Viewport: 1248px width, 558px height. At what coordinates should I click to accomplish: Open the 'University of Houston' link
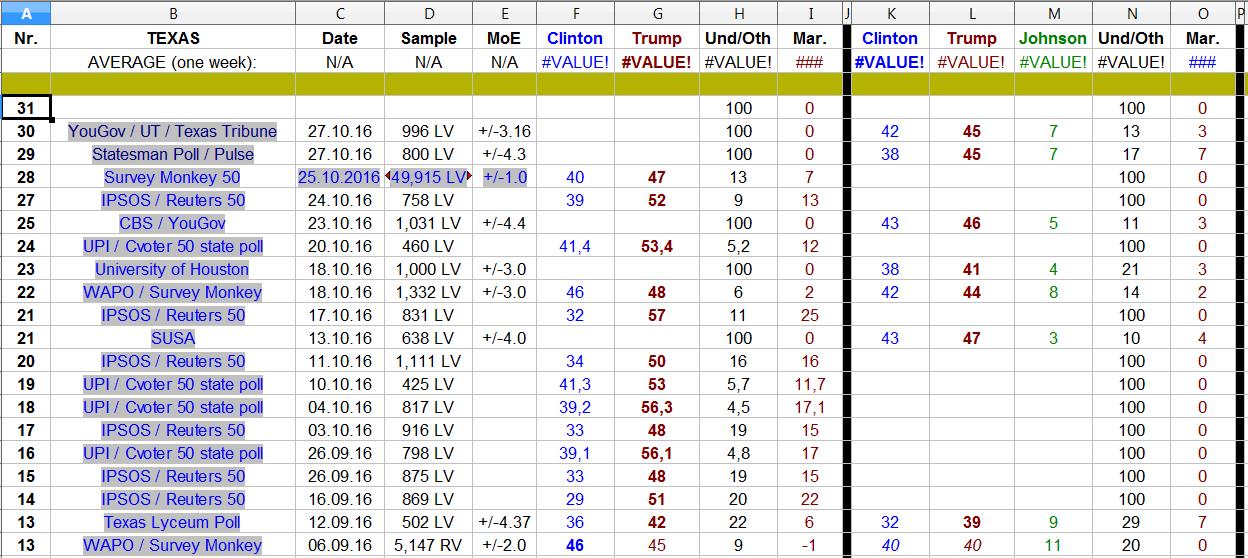point(173,269)
